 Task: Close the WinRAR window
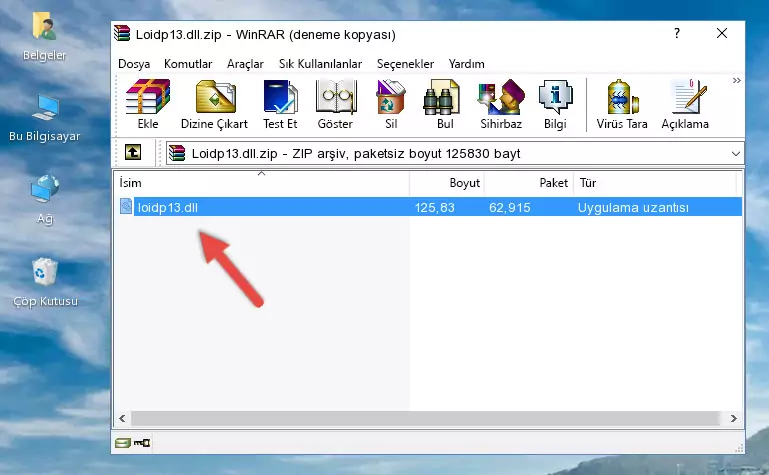point(721,33)
